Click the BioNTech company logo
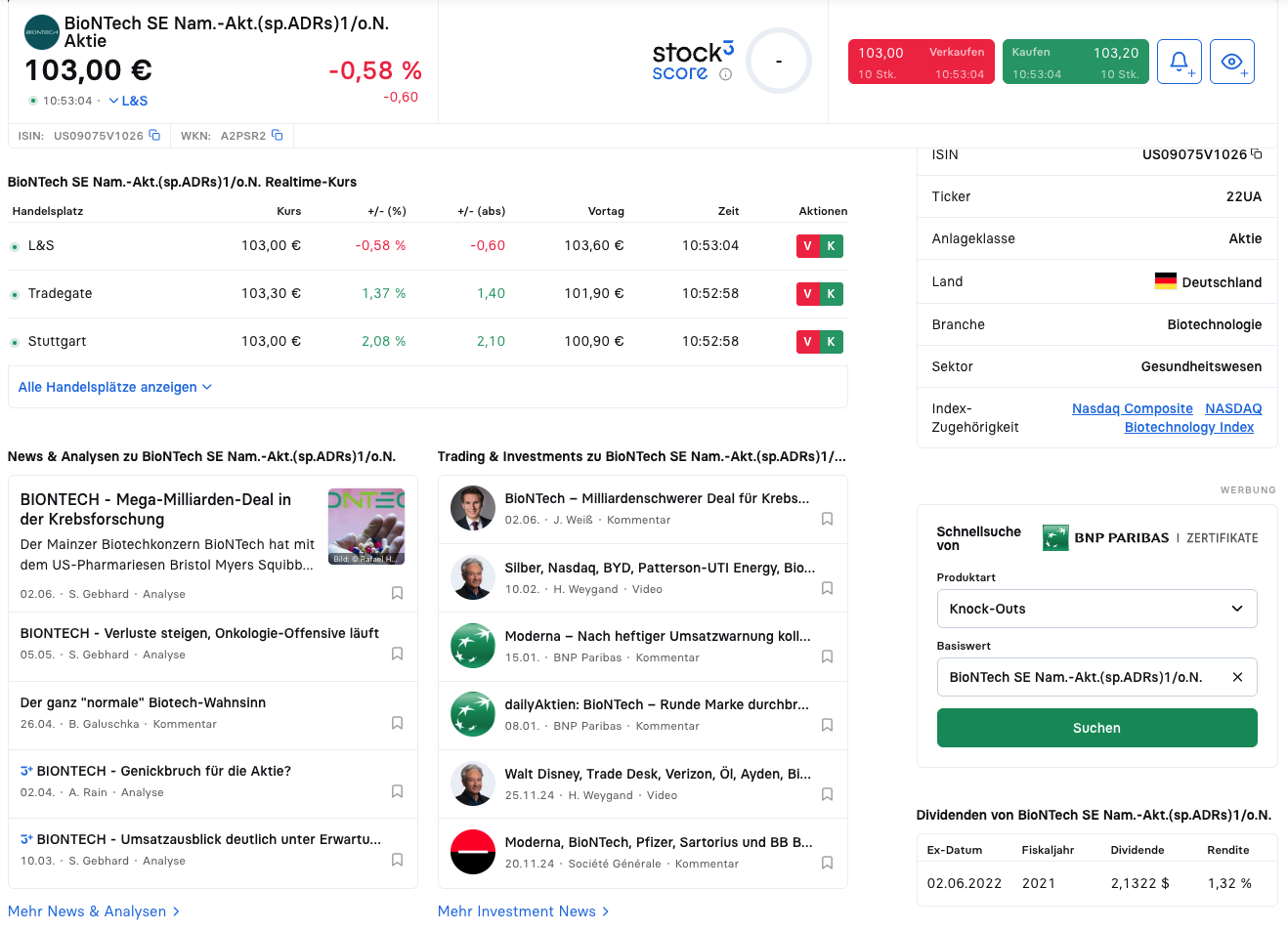This screenshot has height=931, width=1288. pyautogui.click(x=41, y=32)
